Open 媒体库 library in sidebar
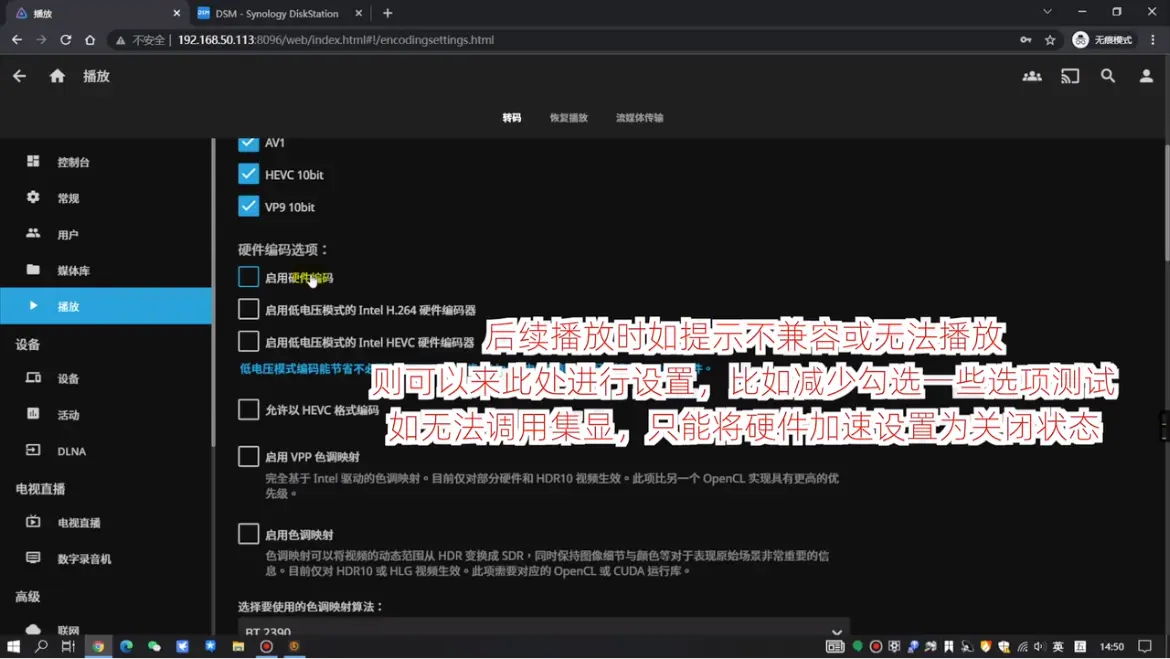The width and height of the screenshot is (1170, 659). 73,270
